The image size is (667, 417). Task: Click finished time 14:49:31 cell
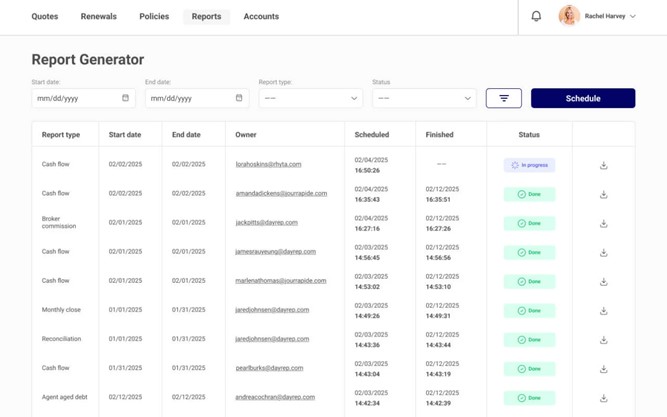[x=438, y=316]
